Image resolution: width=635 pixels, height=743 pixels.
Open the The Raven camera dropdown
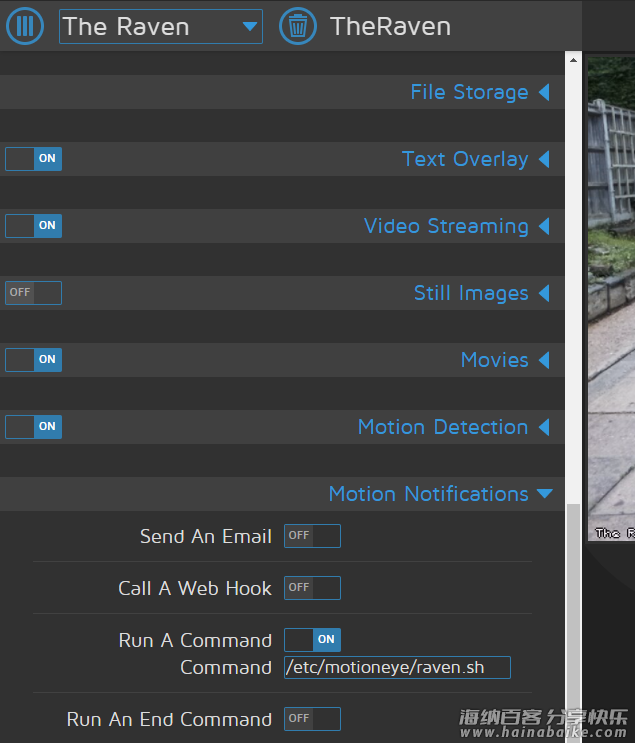[161, 27]
